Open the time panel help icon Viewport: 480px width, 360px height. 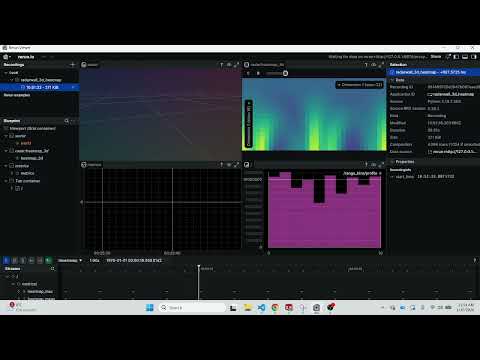475,260
